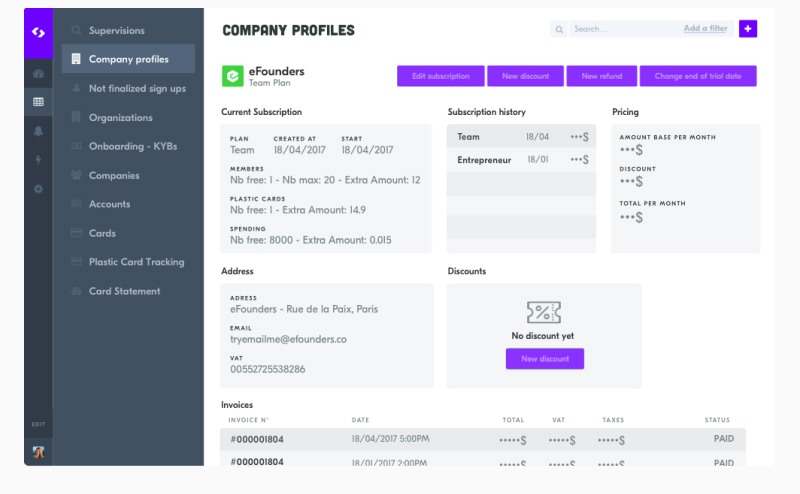Click Amount base per month hidden value

631,150
